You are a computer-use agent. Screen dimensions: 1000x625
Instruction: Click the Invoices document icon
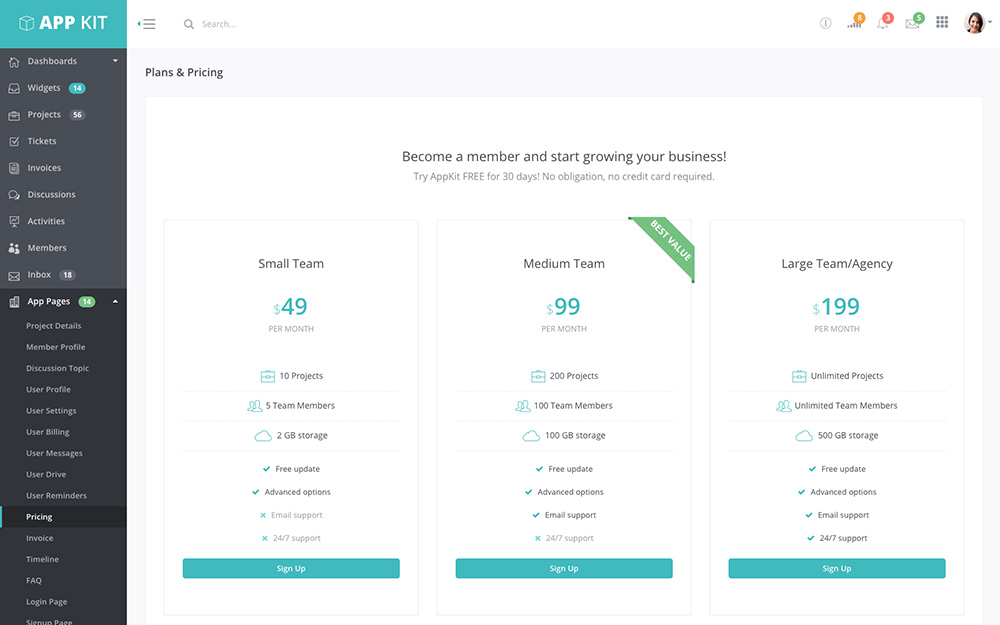pos(14,168)
